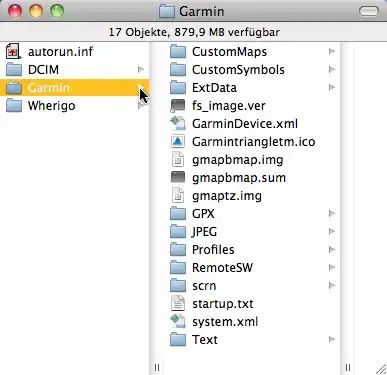This screenshot has height=375, width=387.
Task: Click the Garmin folder proxy icon in title
Action: coord(167,12)
